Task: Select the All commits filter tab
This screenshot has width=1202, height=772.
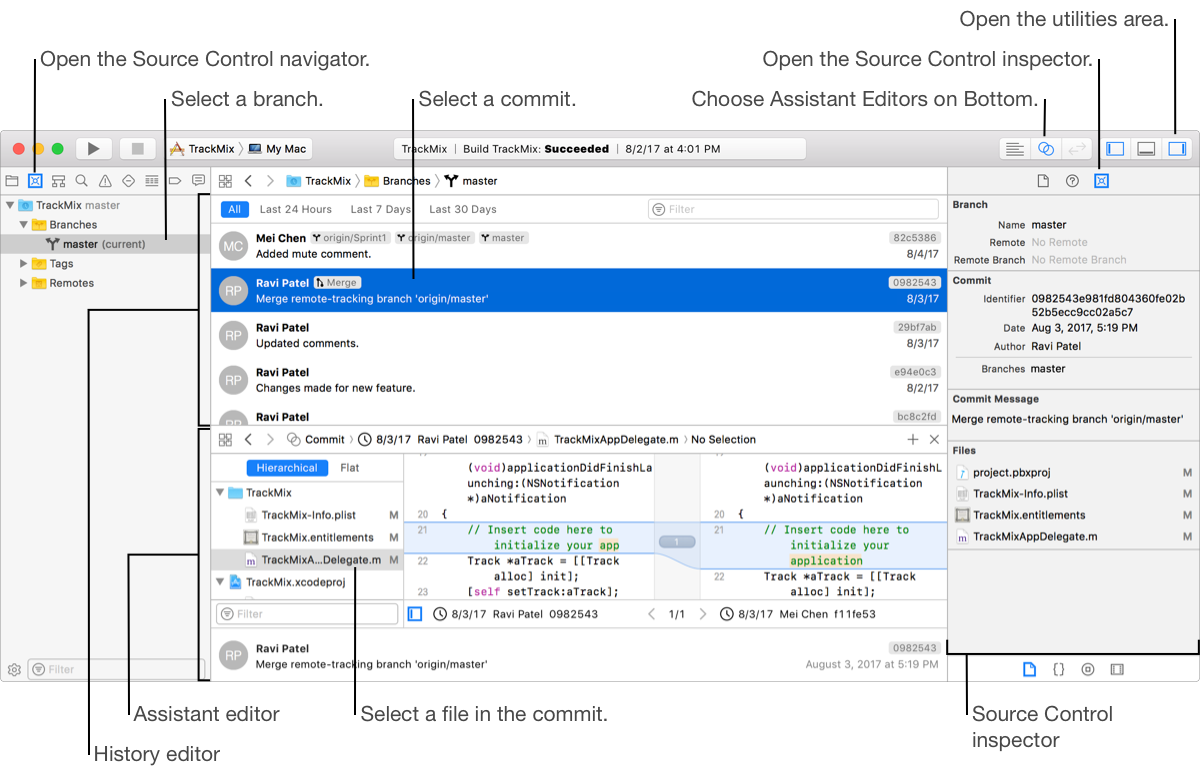Action: tap(234, 209)
